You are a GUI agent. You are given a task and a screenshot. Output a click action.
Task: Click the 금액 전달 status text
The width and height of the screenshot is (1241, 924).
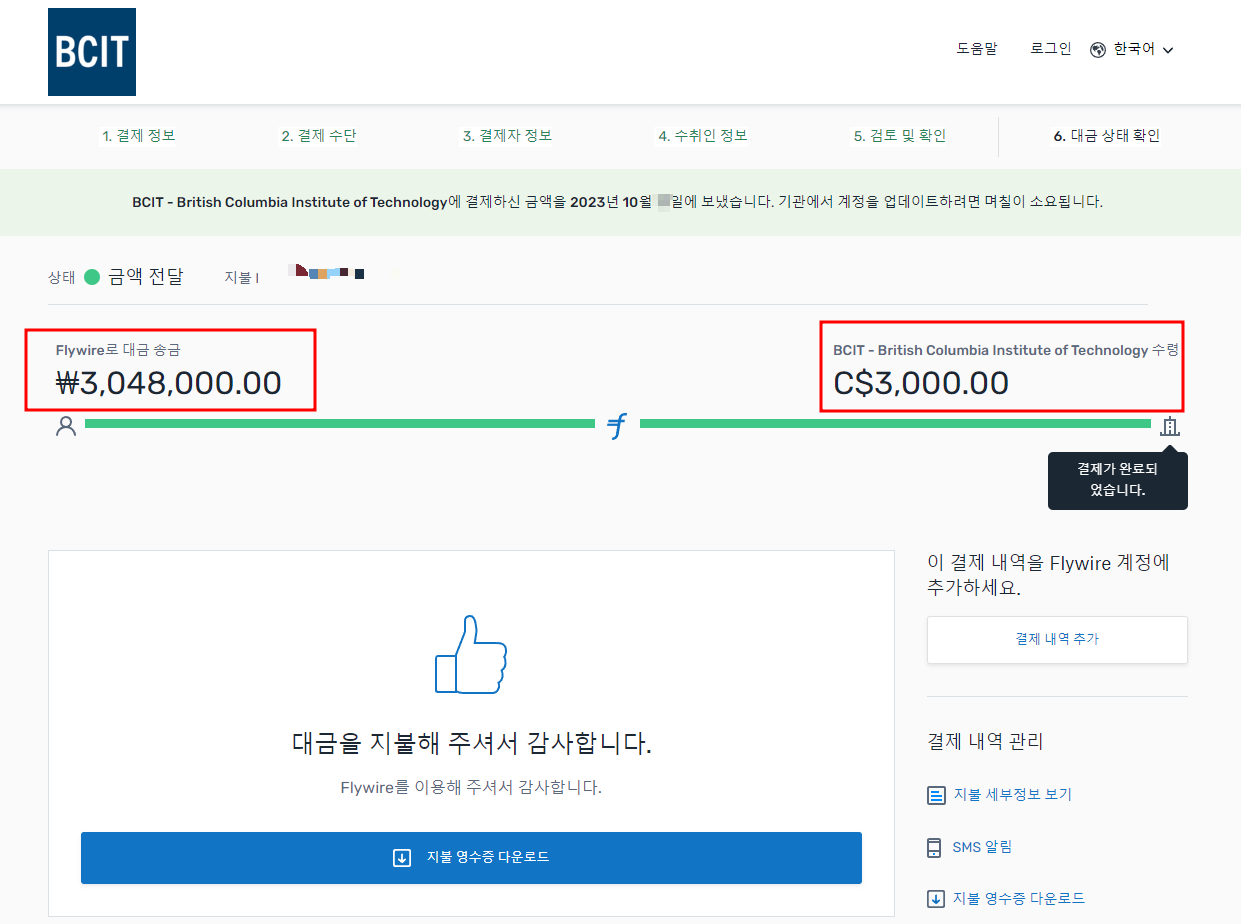click(x=146, y=277)
